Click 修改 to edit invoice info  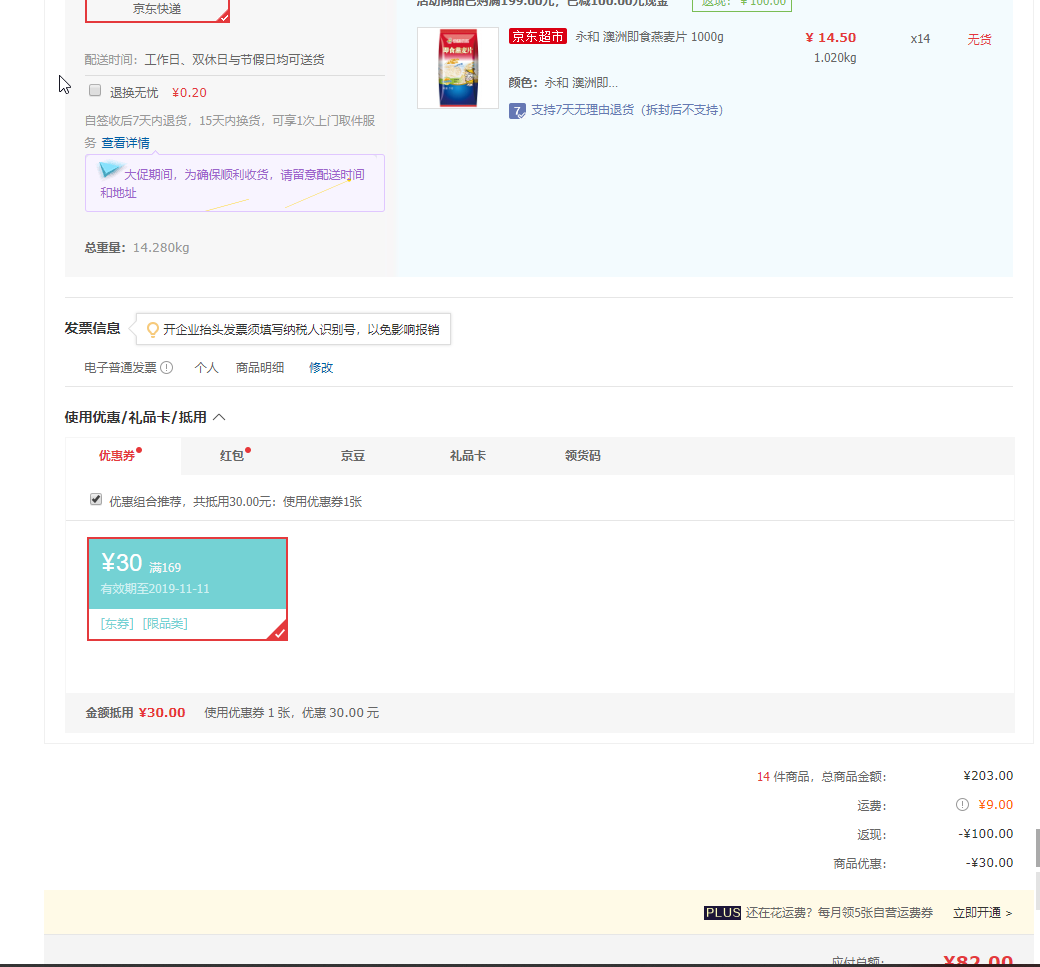pos(321,368)
